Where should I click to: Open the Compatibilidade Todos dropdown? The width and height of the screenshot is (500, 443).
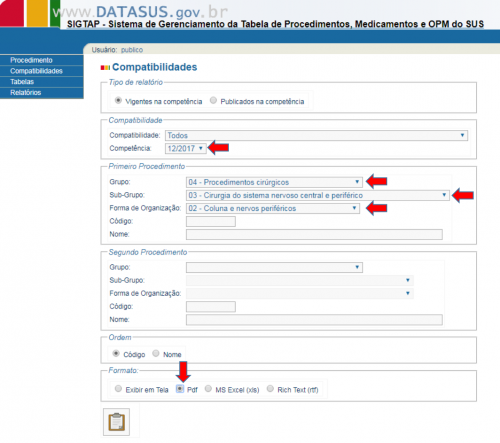click(x=316, y=135)
